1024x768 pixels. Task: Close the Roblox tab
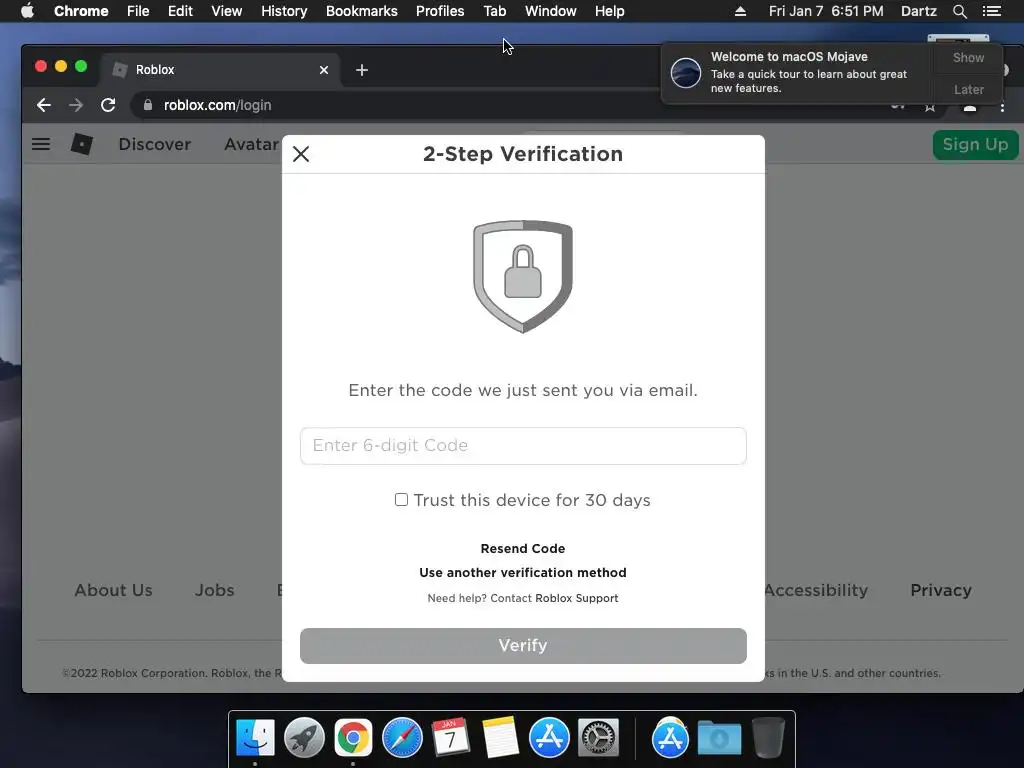[x=324, y=70]
